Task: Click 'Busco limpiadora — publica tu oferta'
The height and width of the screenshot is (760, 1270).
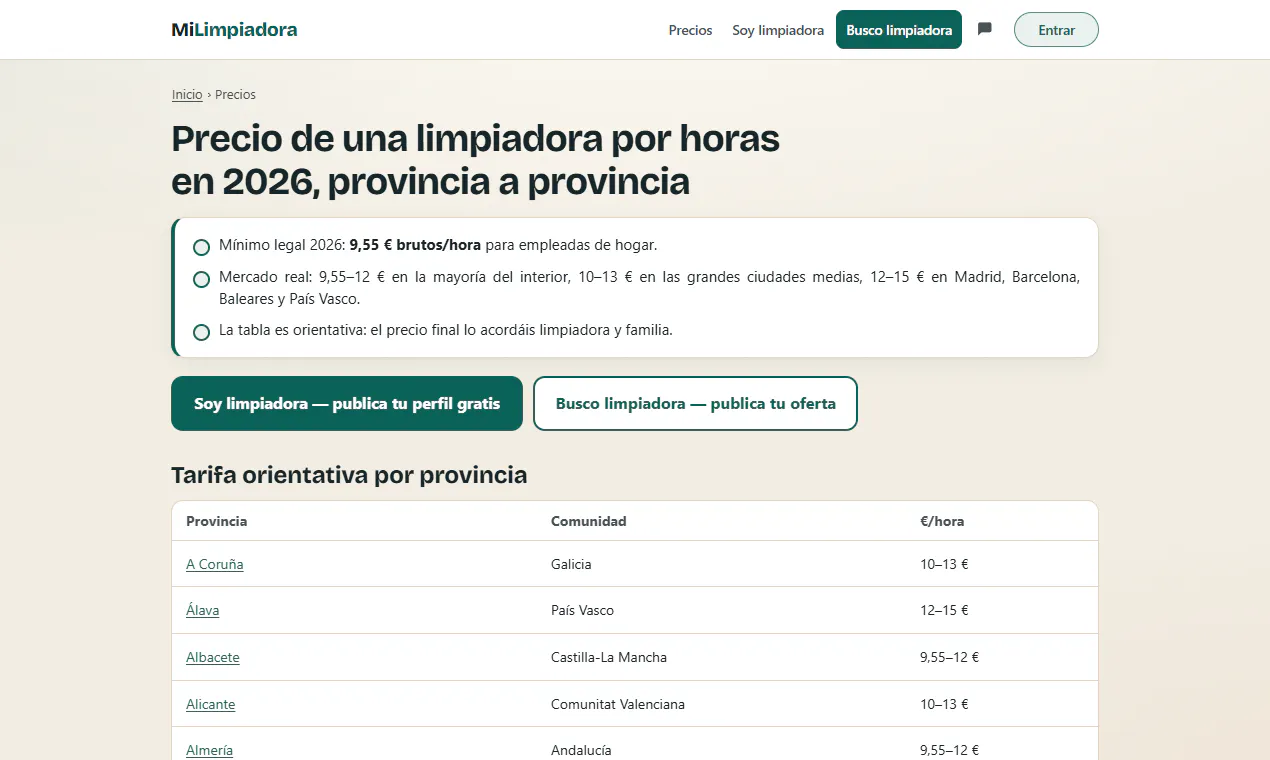Action: click(695, 404)
